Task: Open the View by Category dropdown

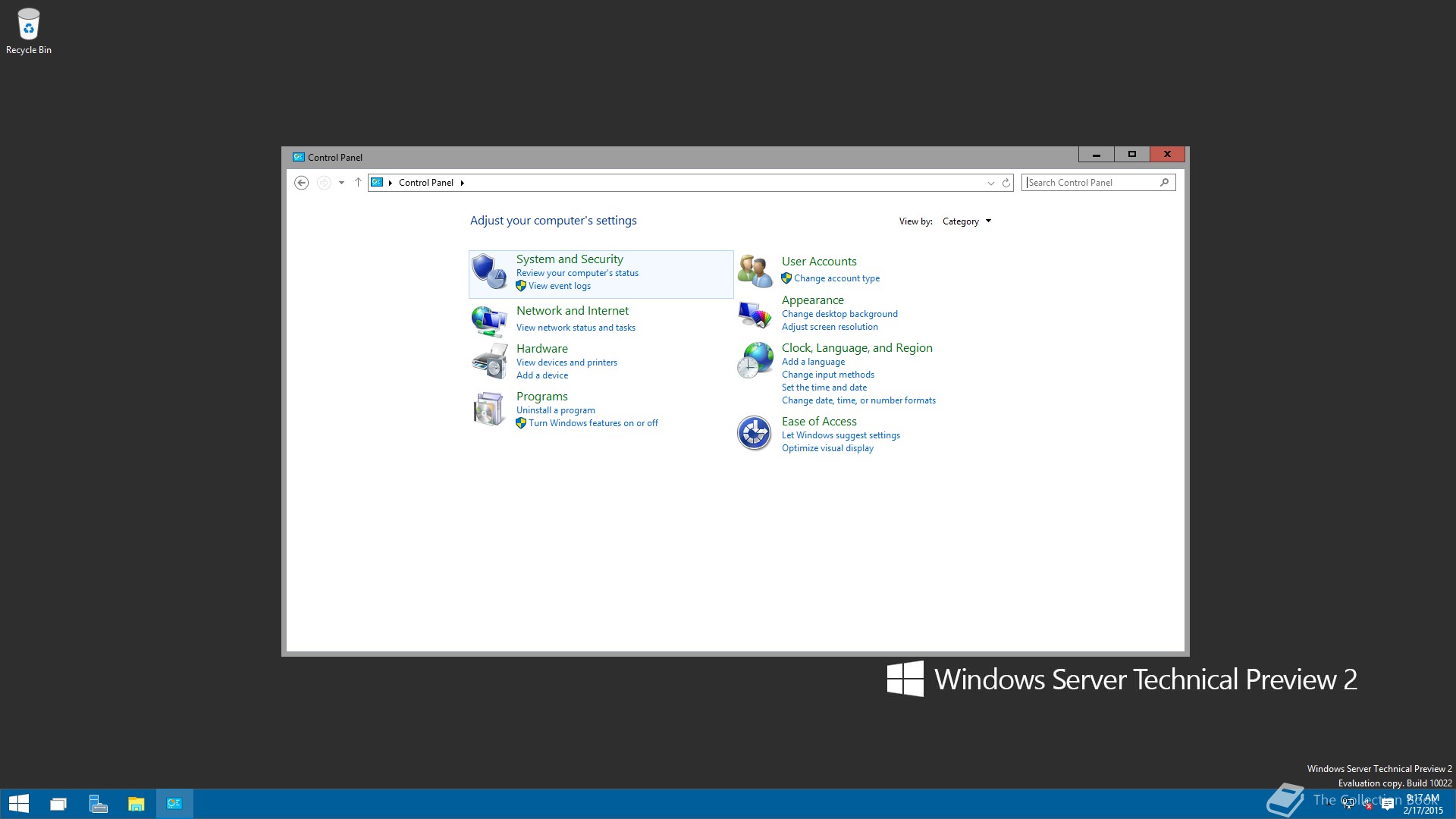Action: [x=966, y=221]
